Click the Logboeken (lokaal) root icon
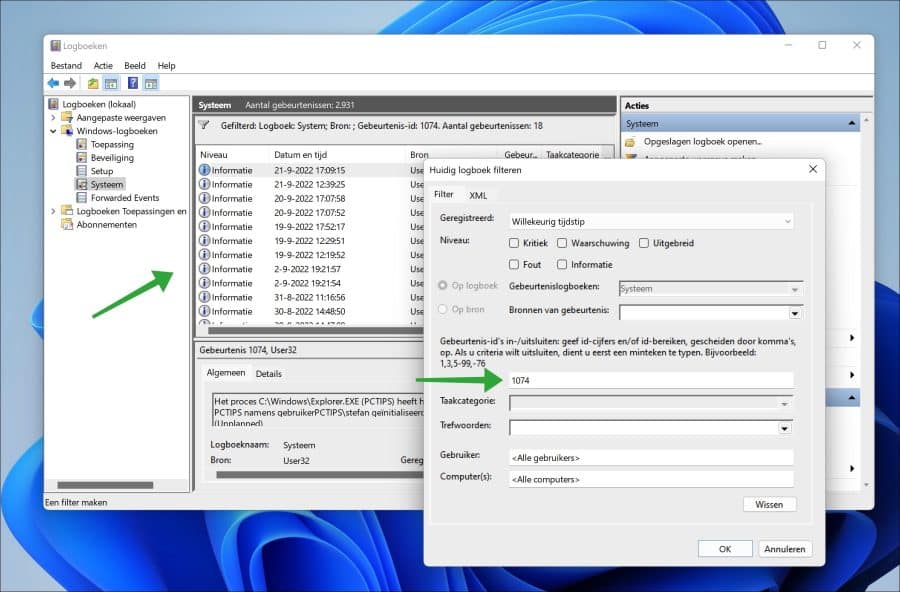 [x=53, y=104]
